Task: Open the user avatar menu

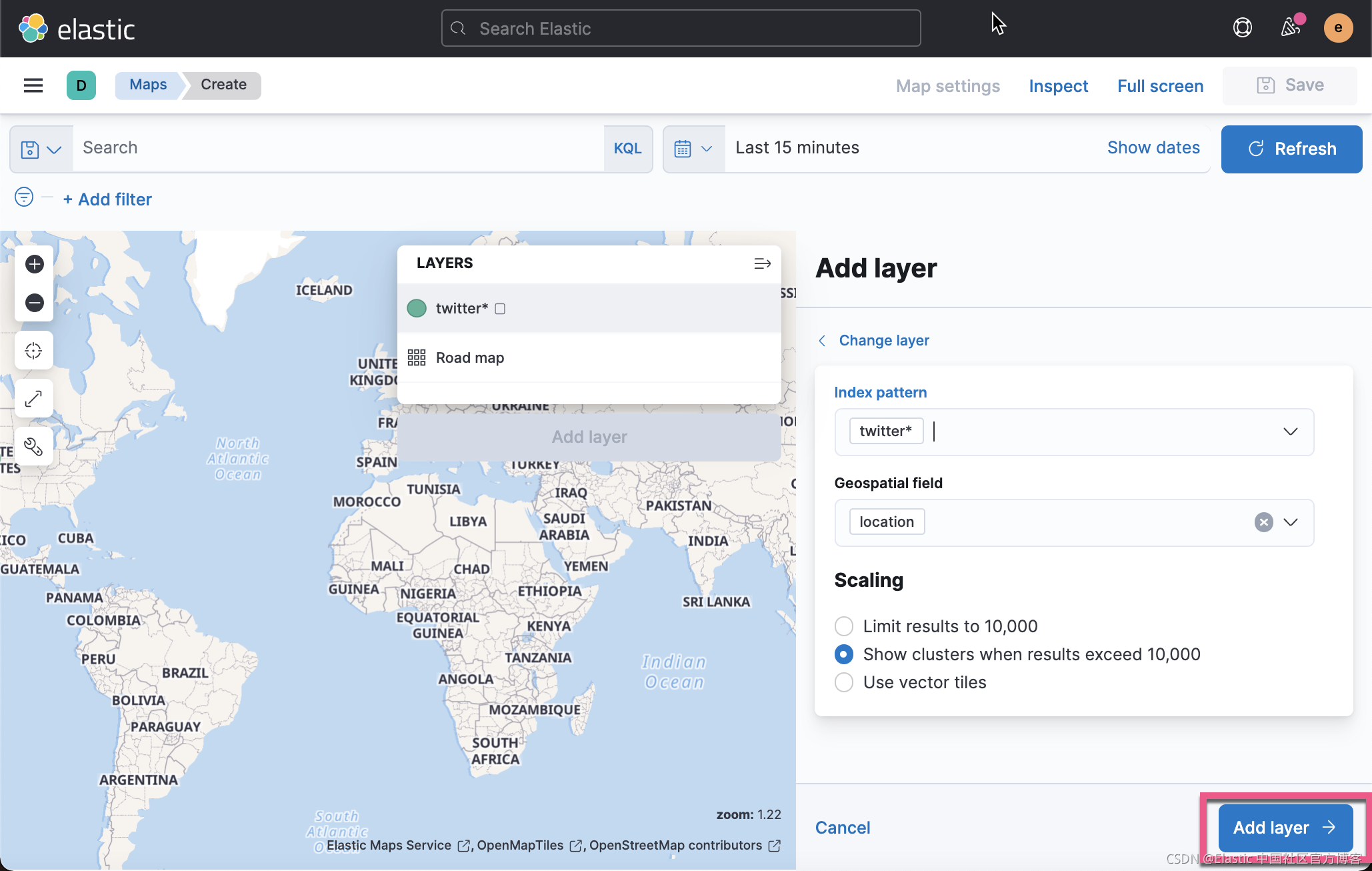Action: [x=1338, y=28]
